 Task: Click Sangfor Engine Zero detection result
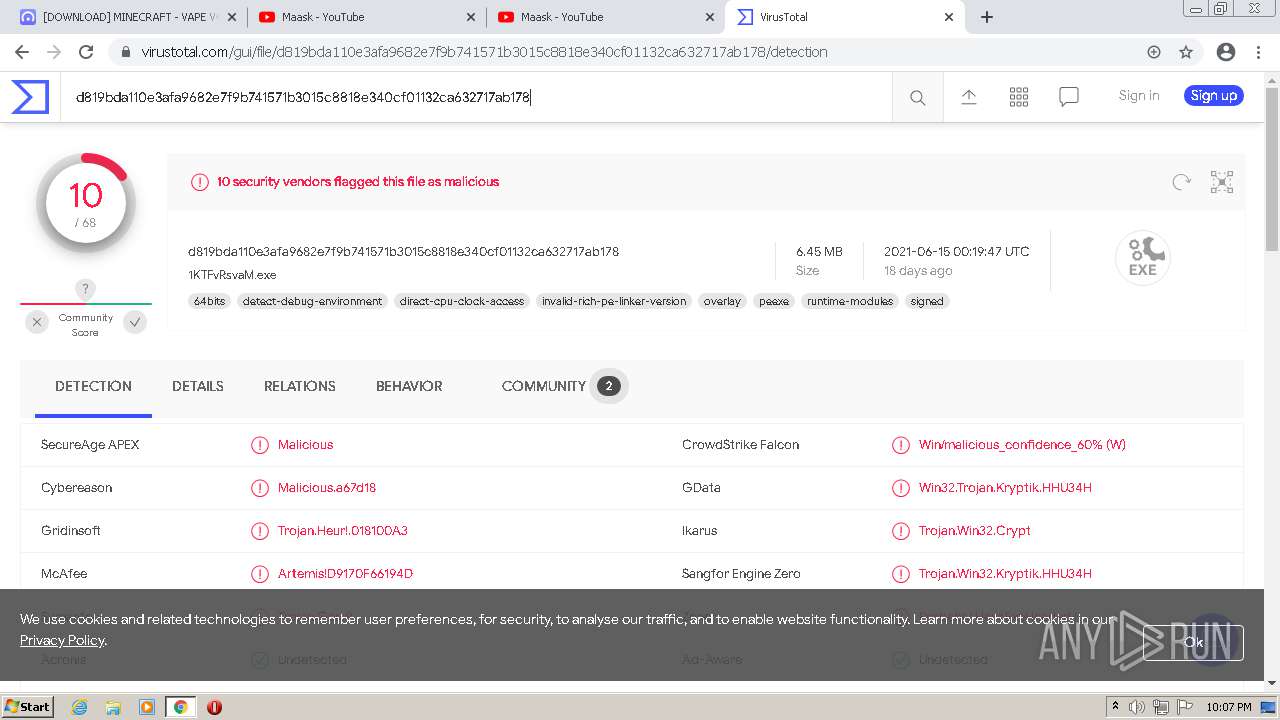click(x=1005, y=574)
